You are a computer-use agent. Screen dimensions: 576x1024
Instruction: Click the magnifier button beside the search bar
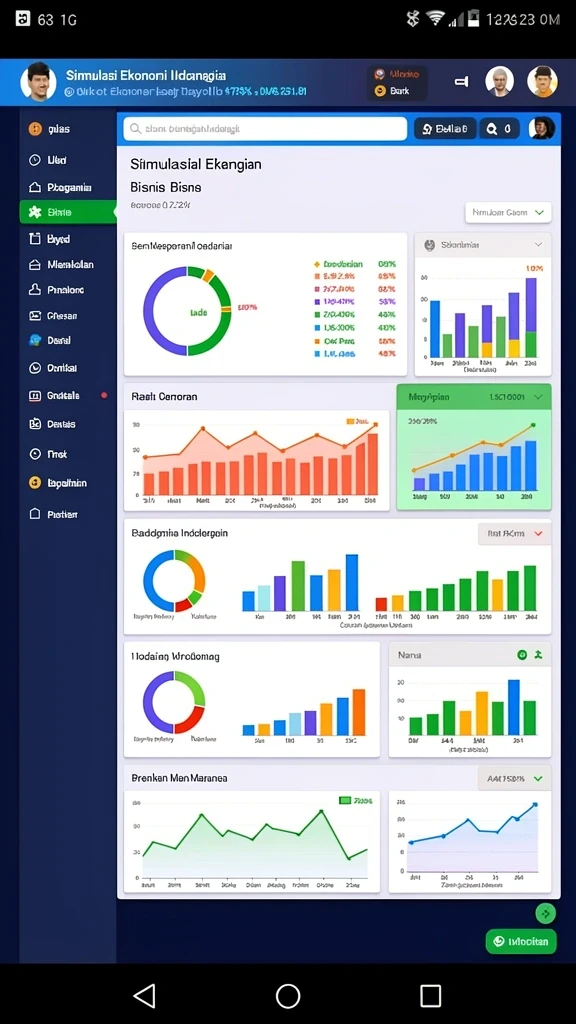pyautogui.click(x=500, y=129)
